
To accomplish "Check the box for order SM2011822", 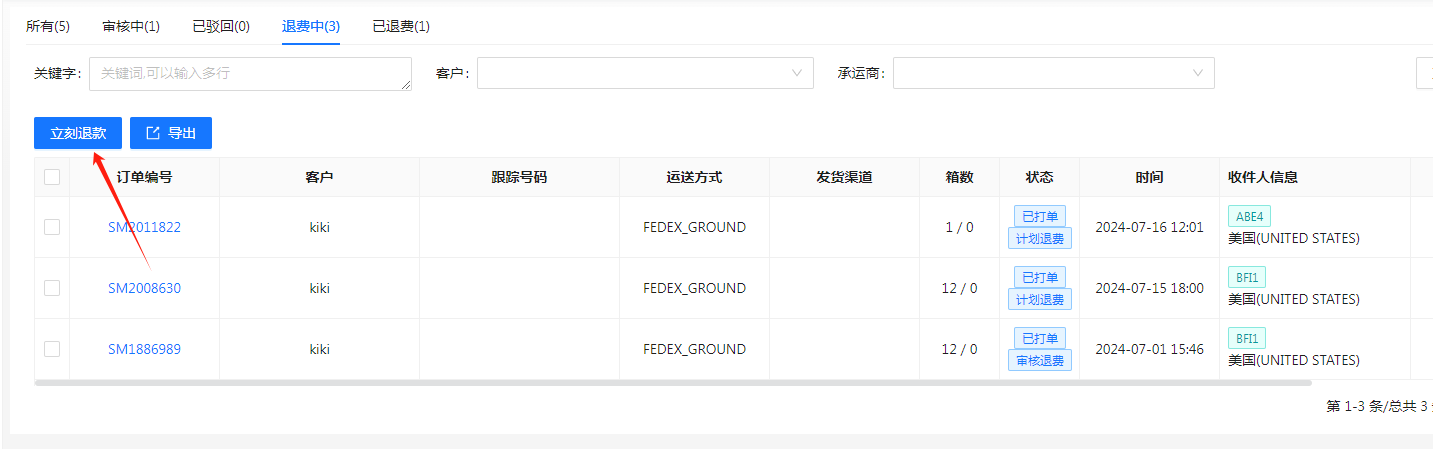I will point(52,227).
